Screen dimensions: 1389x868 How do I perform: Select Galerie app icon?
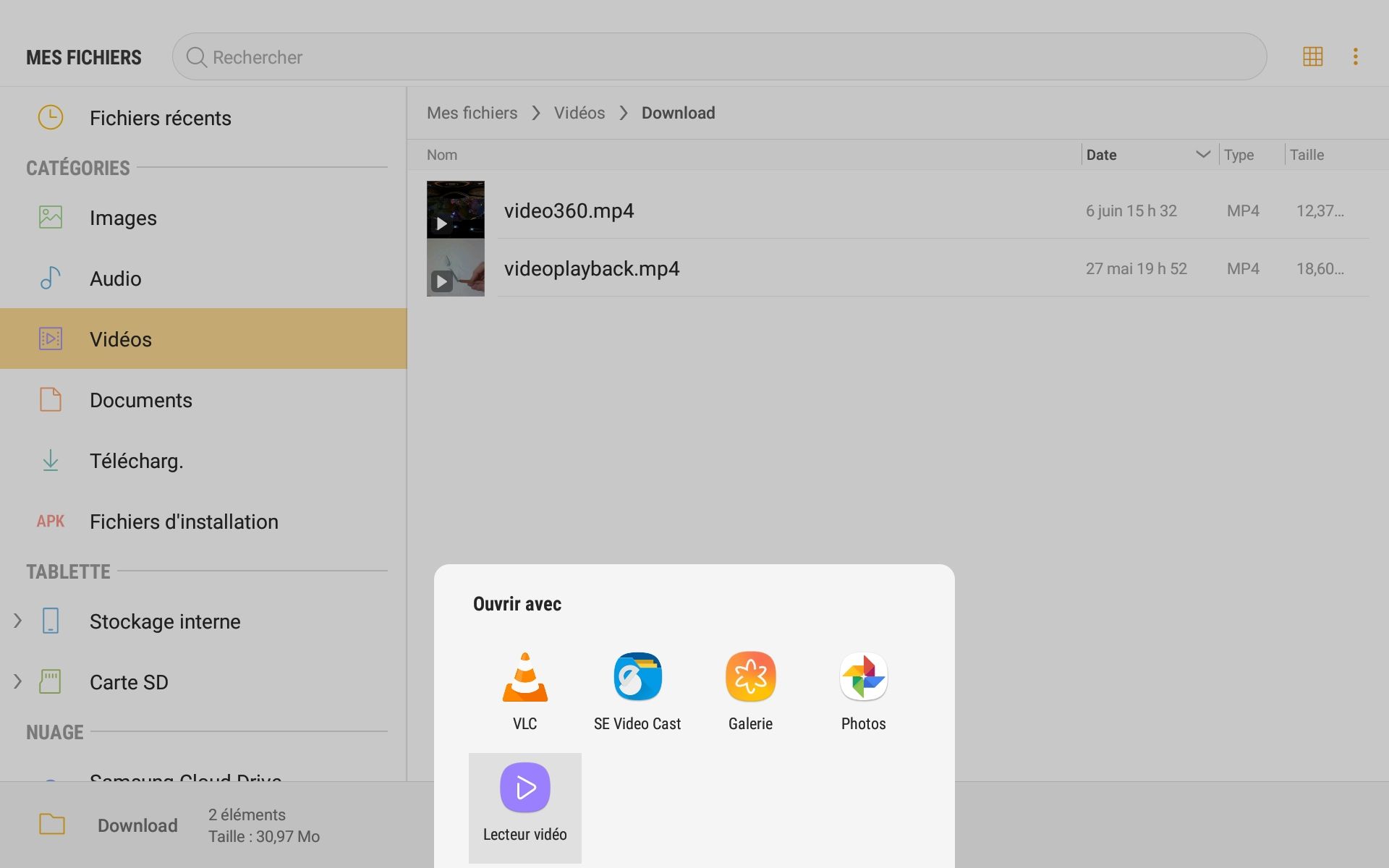[750, 678]
